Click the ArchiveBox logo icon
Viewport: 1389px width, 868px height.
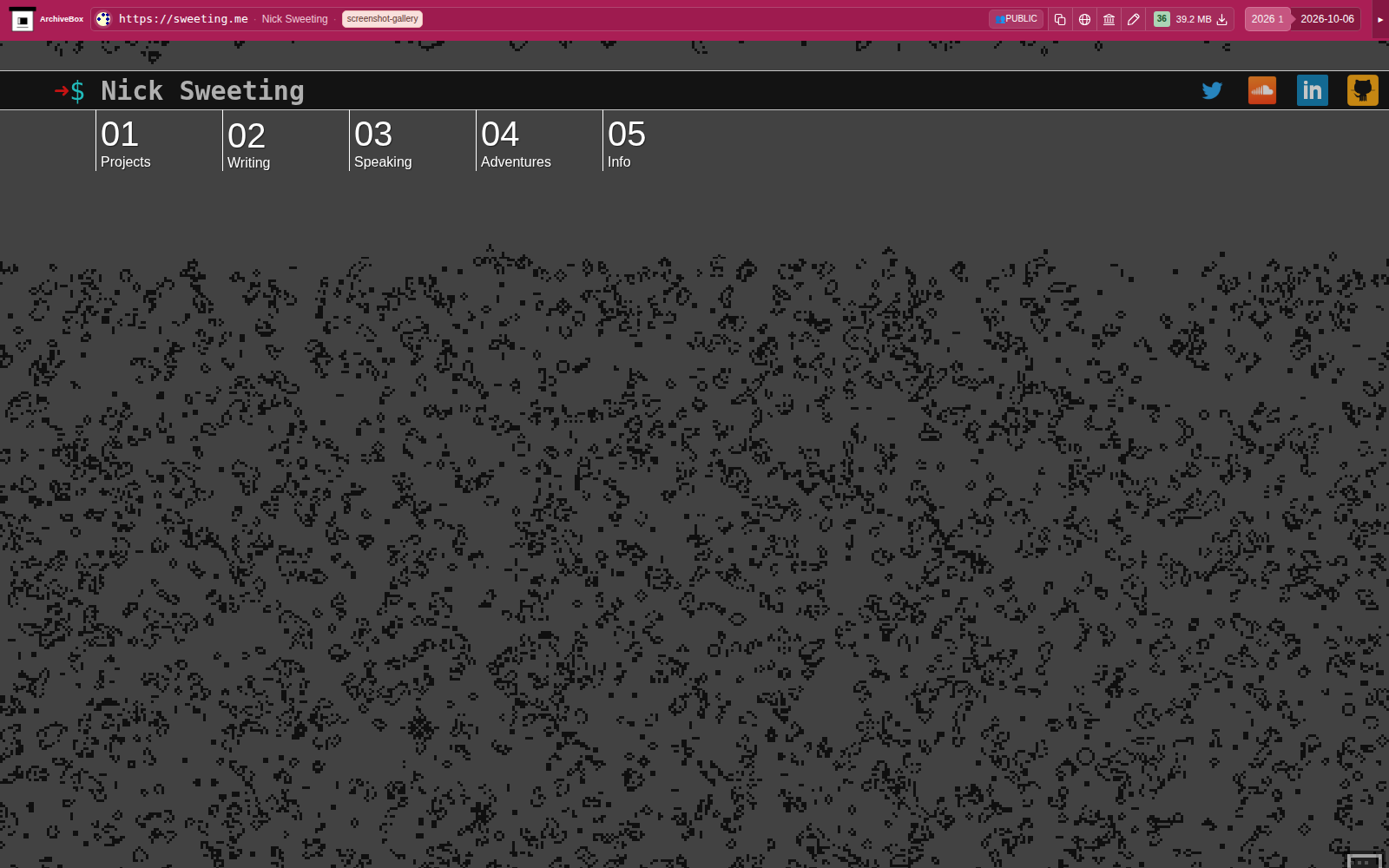[23, 19]
